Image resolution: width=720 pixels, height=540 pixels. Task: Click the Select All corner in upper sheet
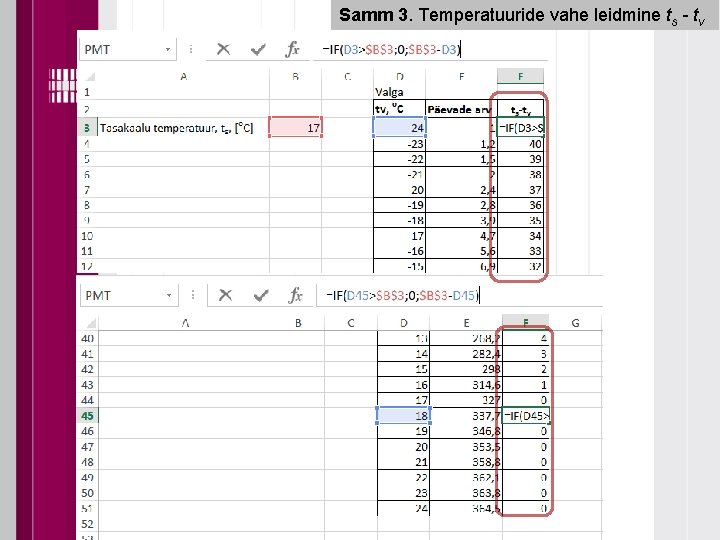pos(90,76)
